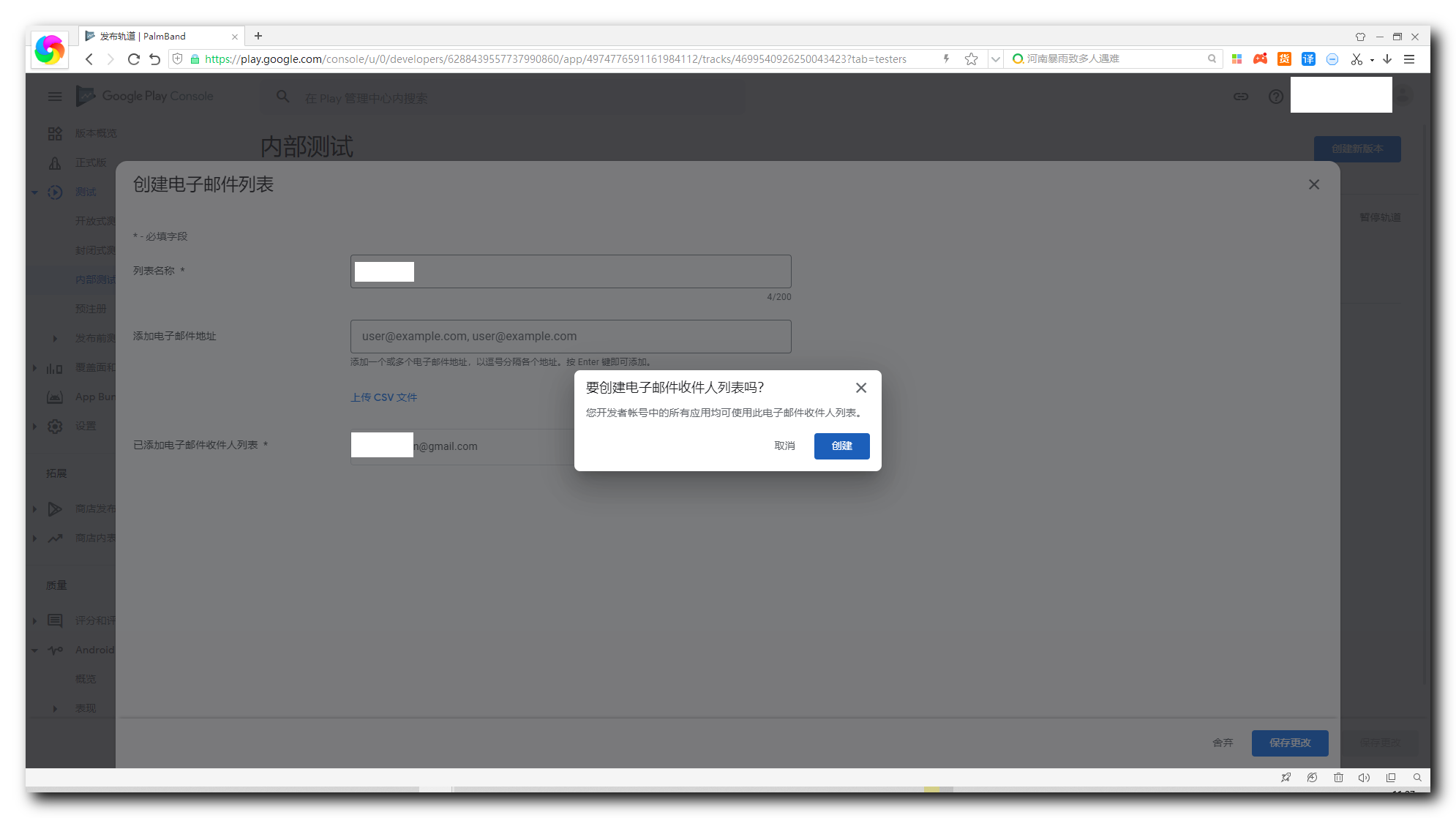
Task: Click the browser reload icon
Action: tap(133, 59)
